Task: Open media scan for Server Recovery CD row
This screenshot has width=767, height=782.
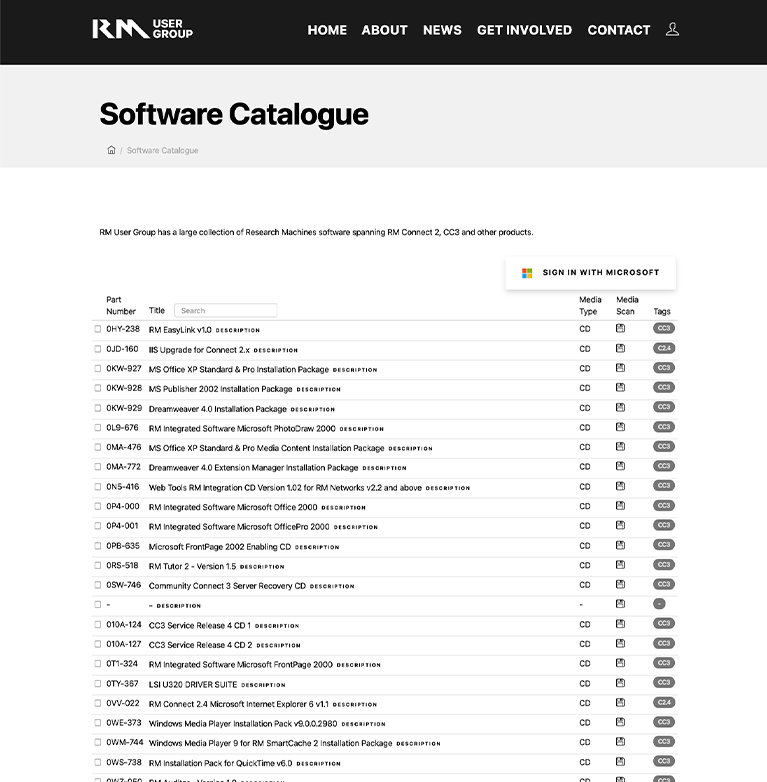Action: click(620, 584)
